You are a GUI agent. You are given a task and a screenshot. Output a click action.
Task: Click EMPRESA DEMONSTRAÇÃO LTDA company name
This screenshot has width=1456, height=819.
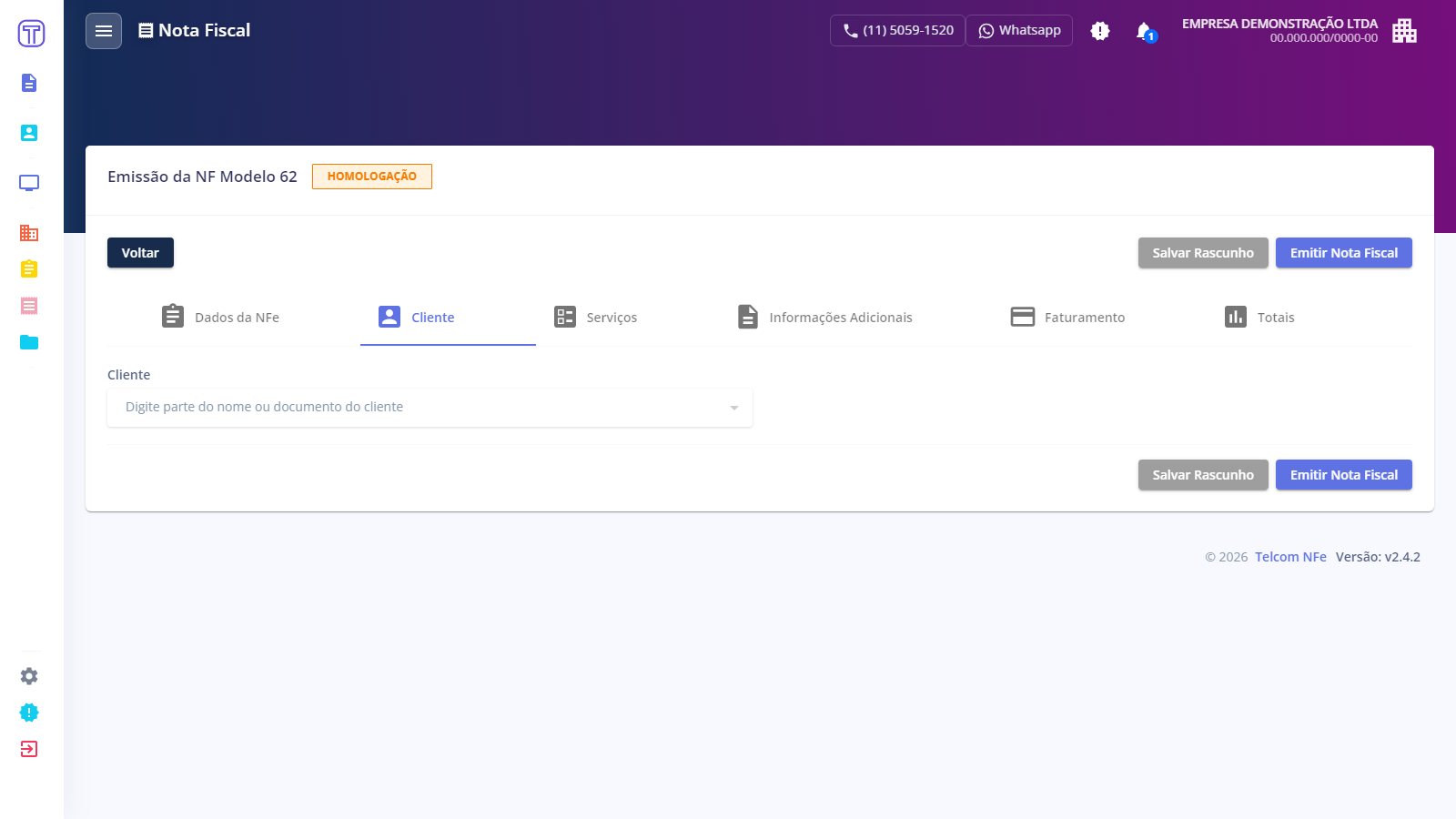(1279, 24)
